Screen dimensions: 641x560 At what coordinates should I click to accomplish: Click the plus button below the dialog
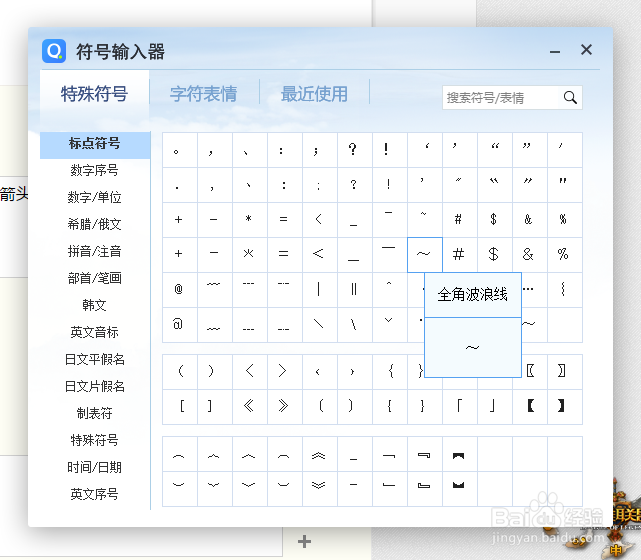(x=305, y=542)
